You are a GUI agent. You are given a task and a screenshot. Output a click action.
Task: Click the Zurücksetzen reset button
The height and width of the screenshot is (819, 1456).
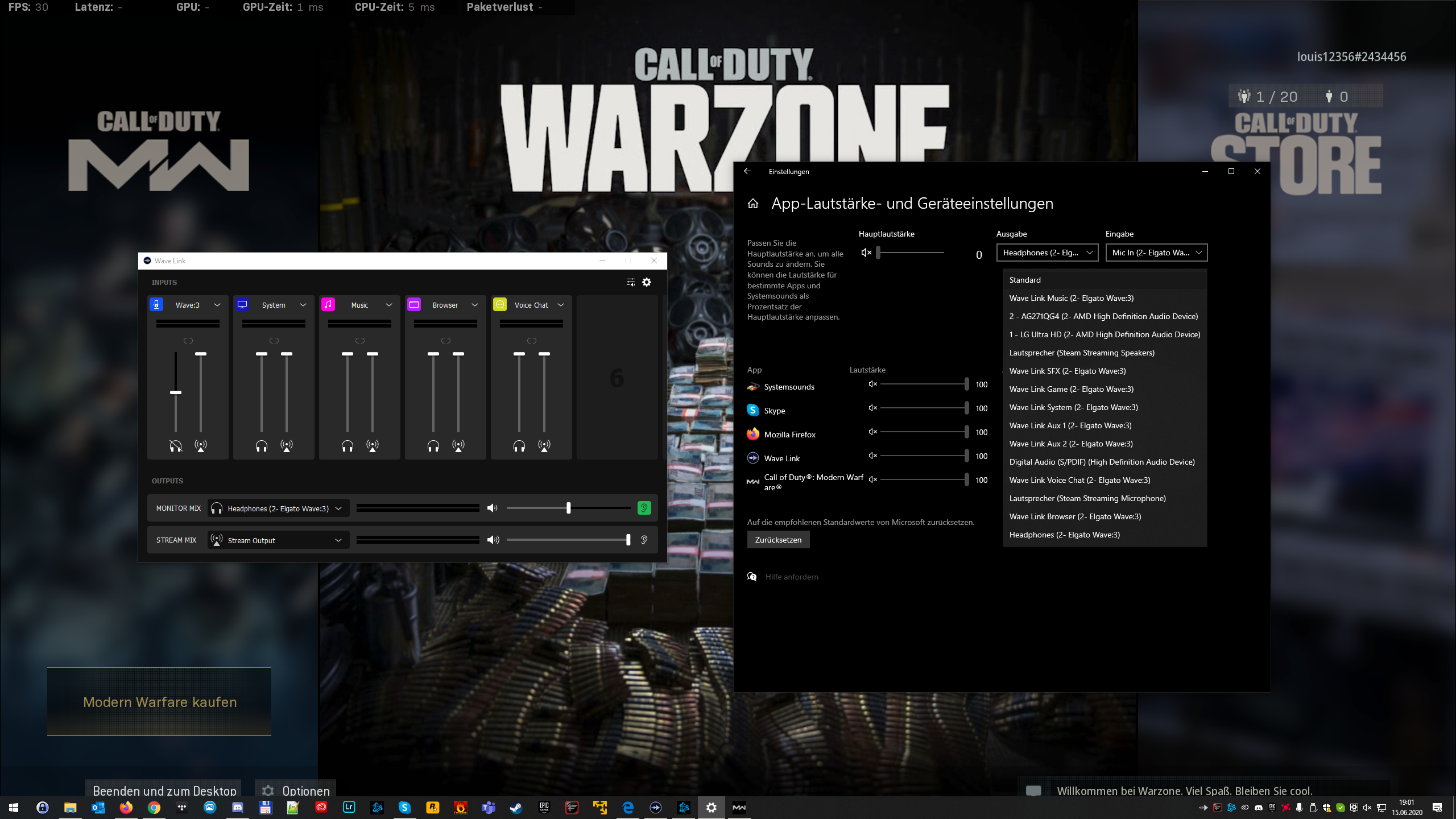[x=778, y=540]
